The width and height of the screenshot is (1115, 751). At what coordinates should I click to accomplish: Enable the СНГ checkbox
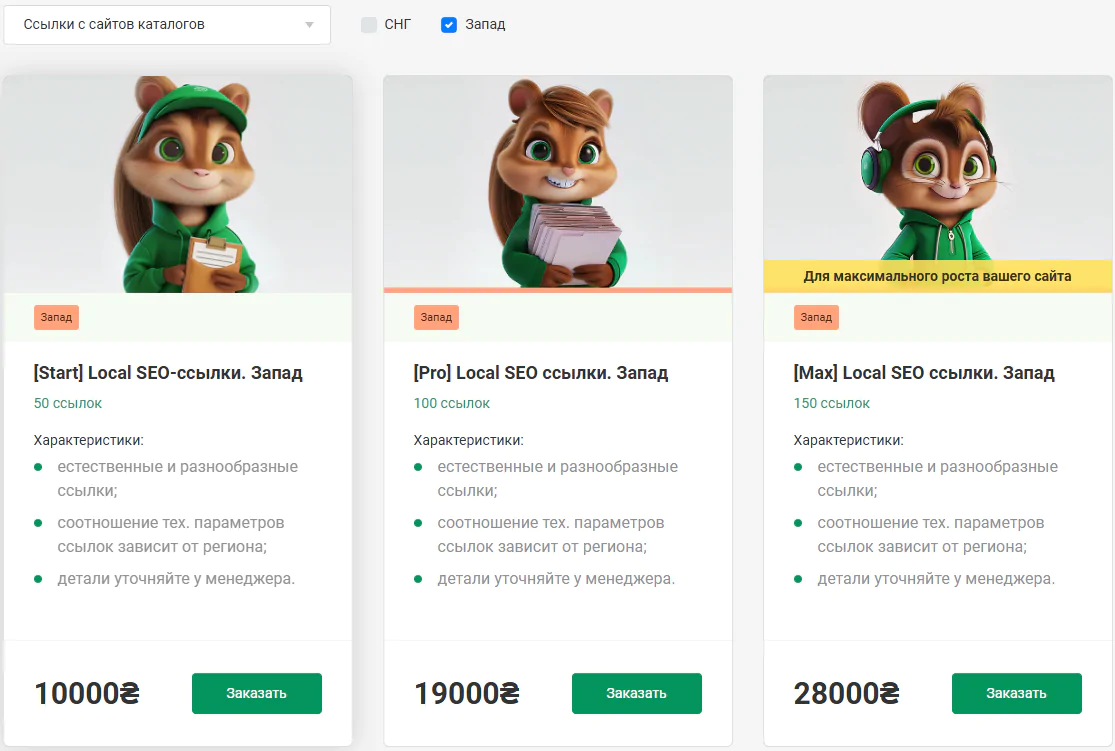click(x=369, y=24)
